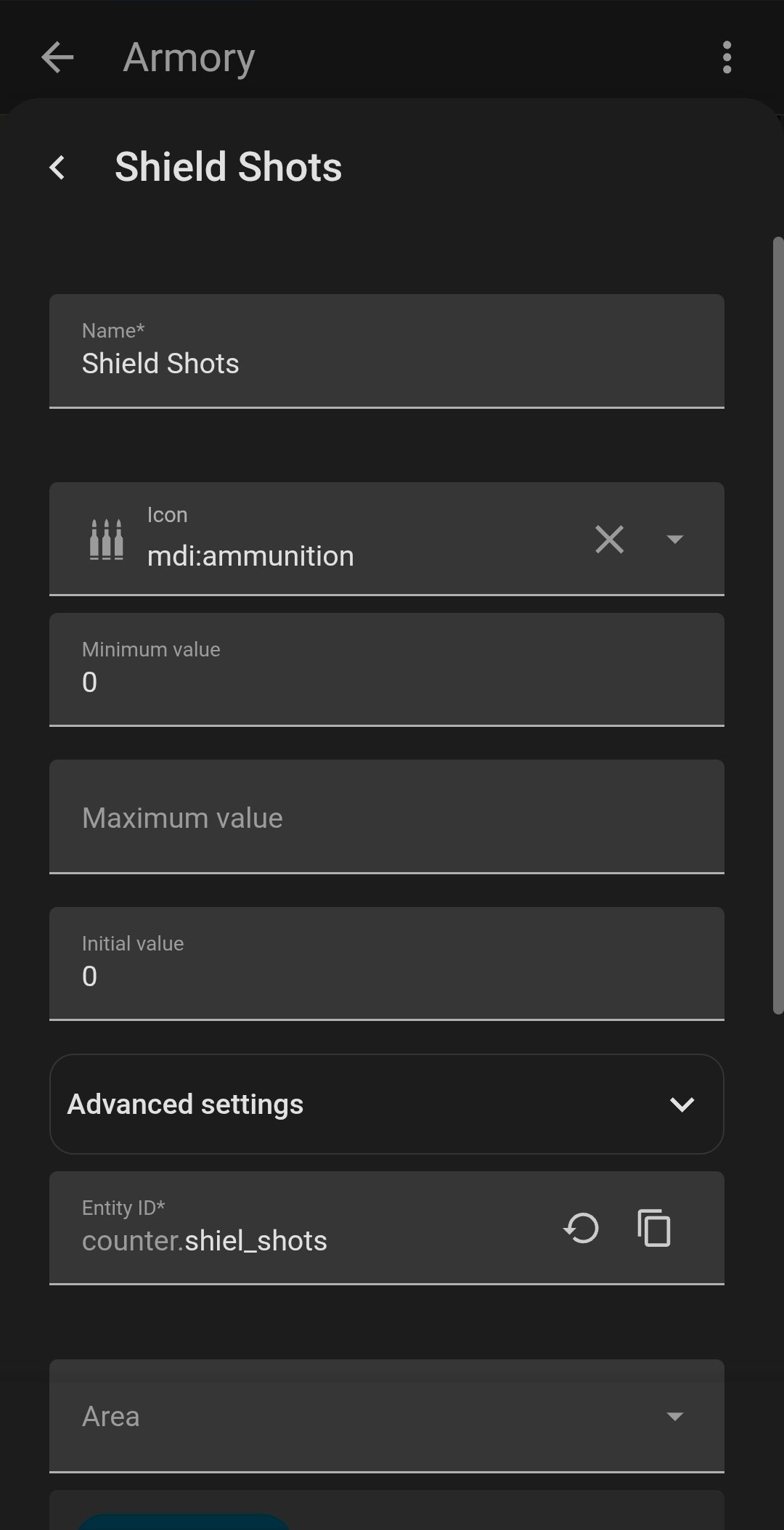Edit the Name field Shield Shots
Image resolution: width=784 pixels, height=1530 pixels.
coord(387,351)
